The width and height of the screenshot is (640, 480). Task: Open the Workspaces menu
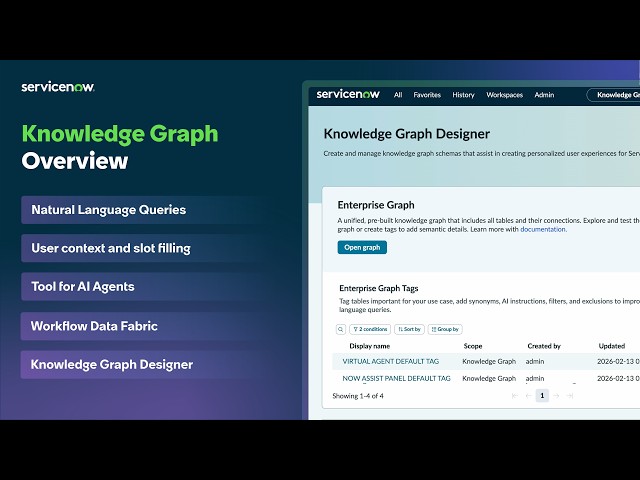pos(504,95)
